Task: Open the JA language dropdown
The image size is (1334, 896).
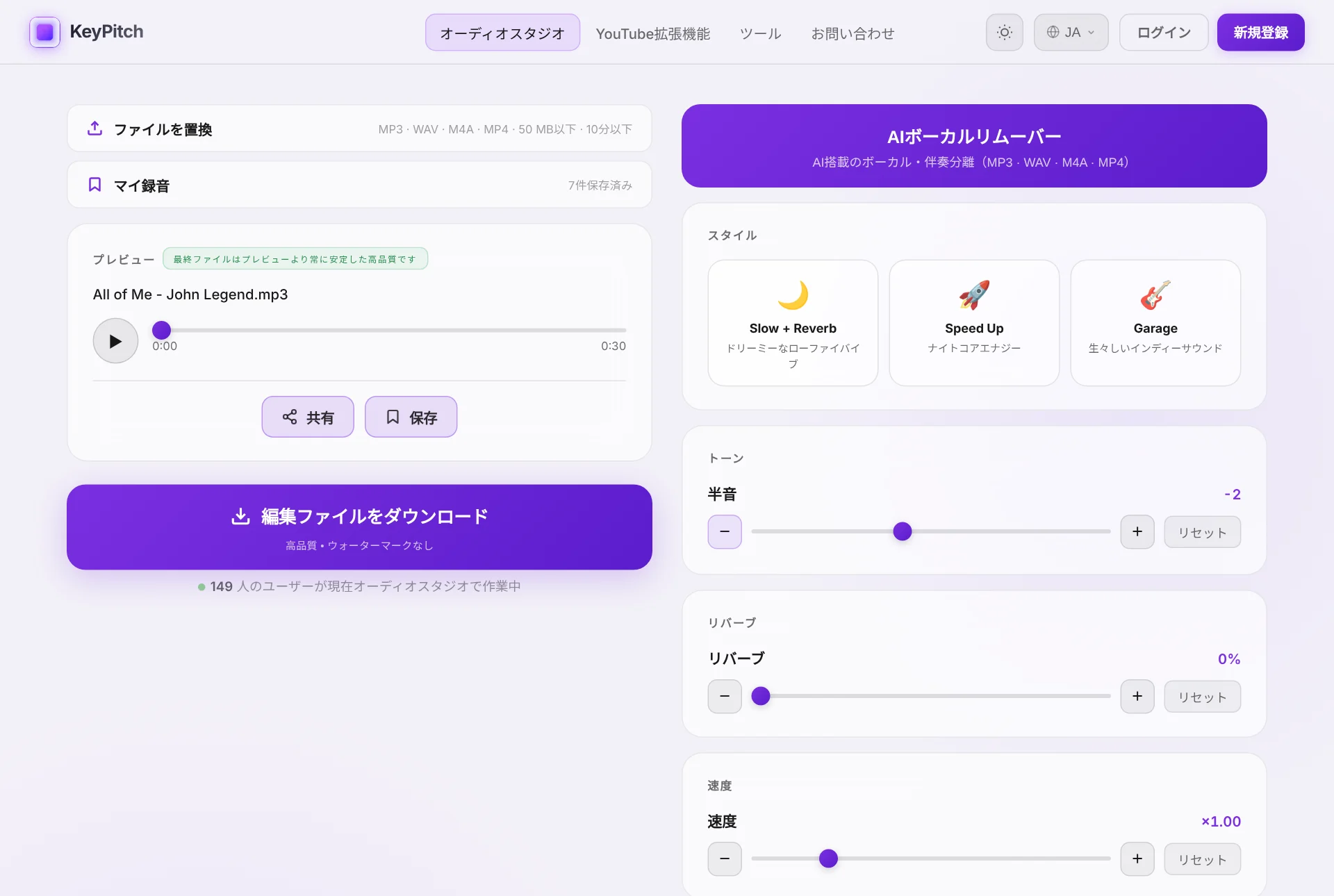Action: point(1071,32)
